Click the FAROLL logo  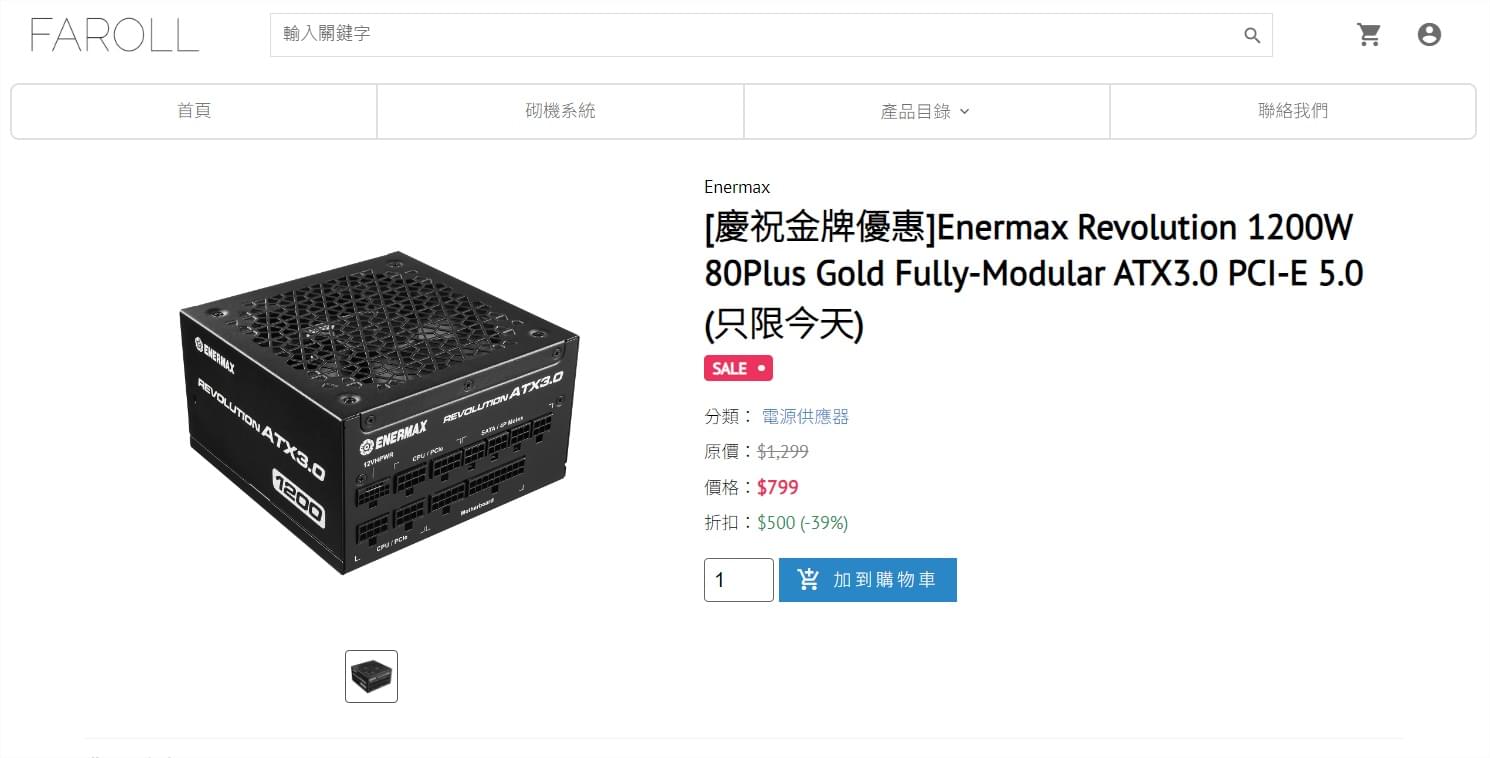114,35
